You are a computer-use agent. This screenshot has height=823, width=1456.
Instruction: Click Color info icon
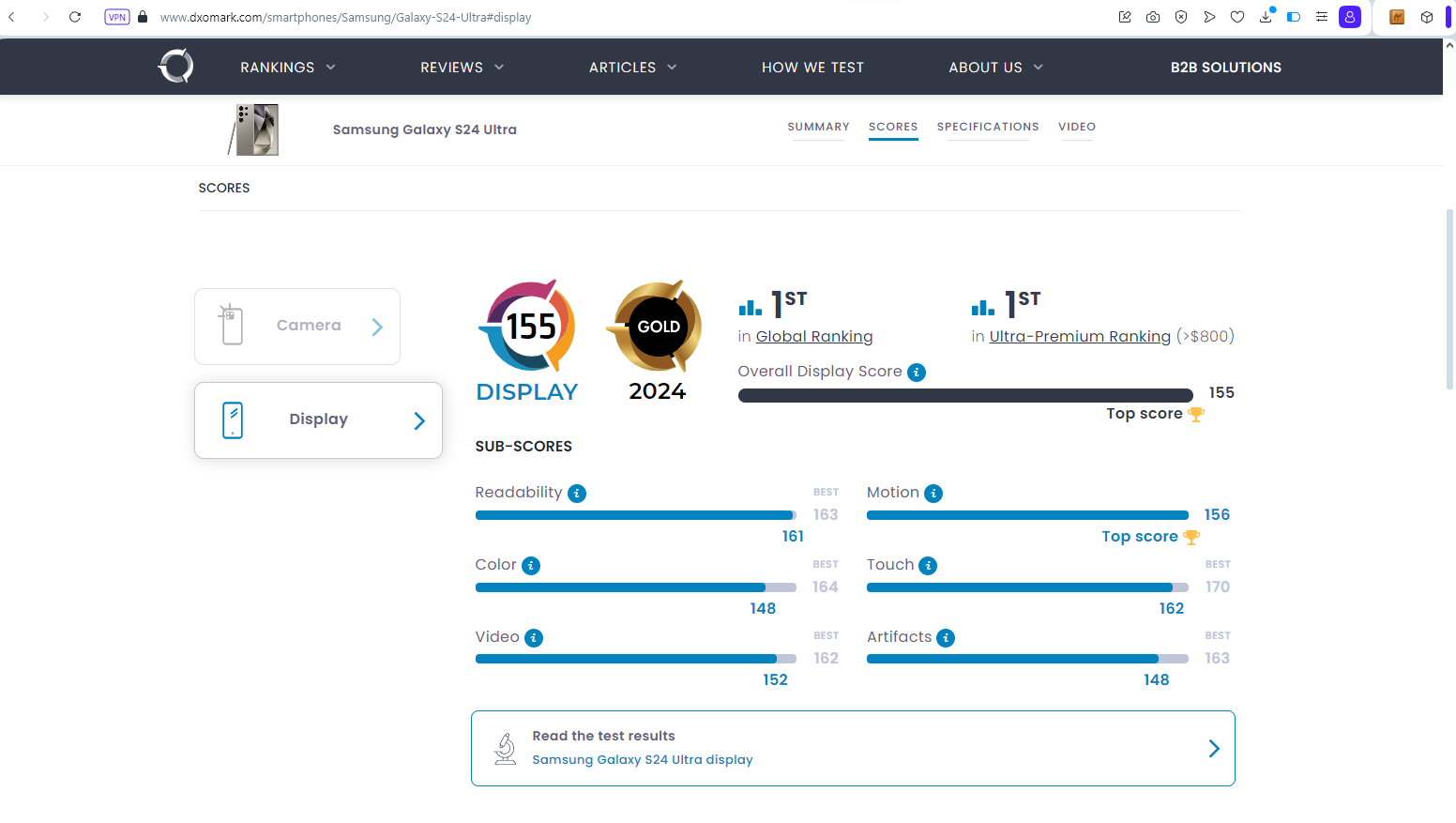point(531,566)
